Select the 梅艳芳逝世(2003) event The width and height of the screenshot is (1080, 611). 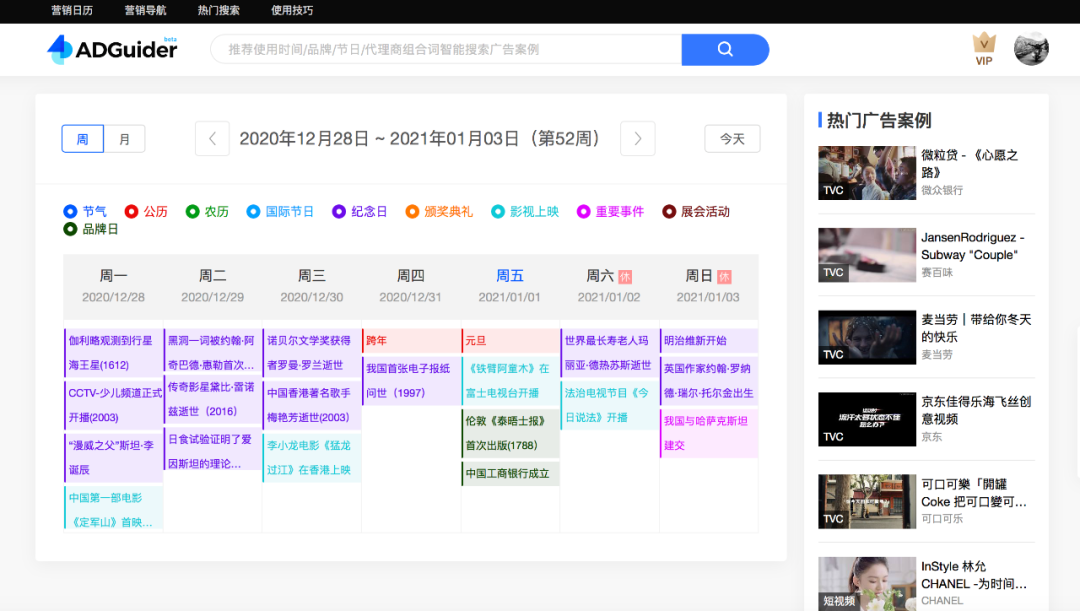(312, 405)
